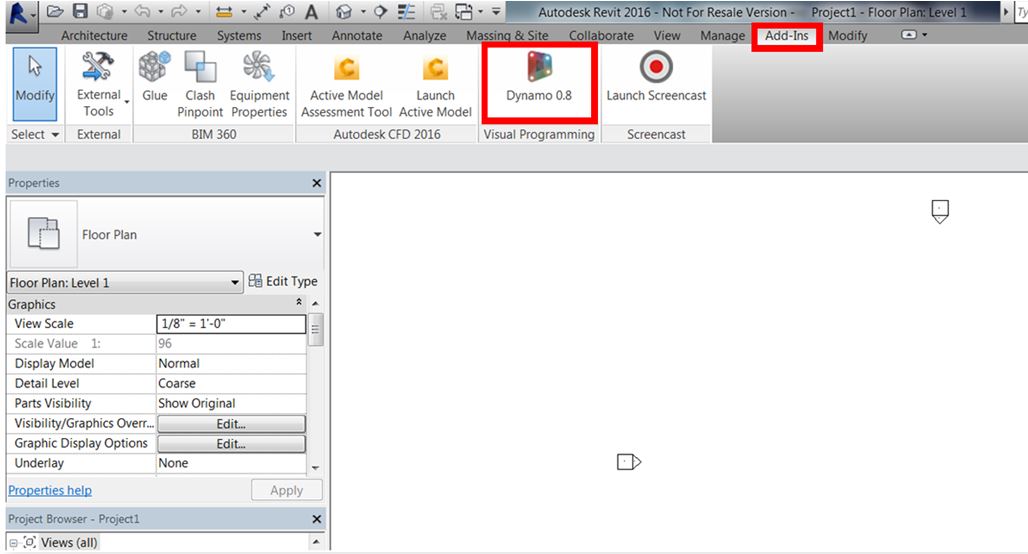This screenshot has height=554, width=1028.
Task: Collapse the Views (all) tree node
Action: [13, 543]
